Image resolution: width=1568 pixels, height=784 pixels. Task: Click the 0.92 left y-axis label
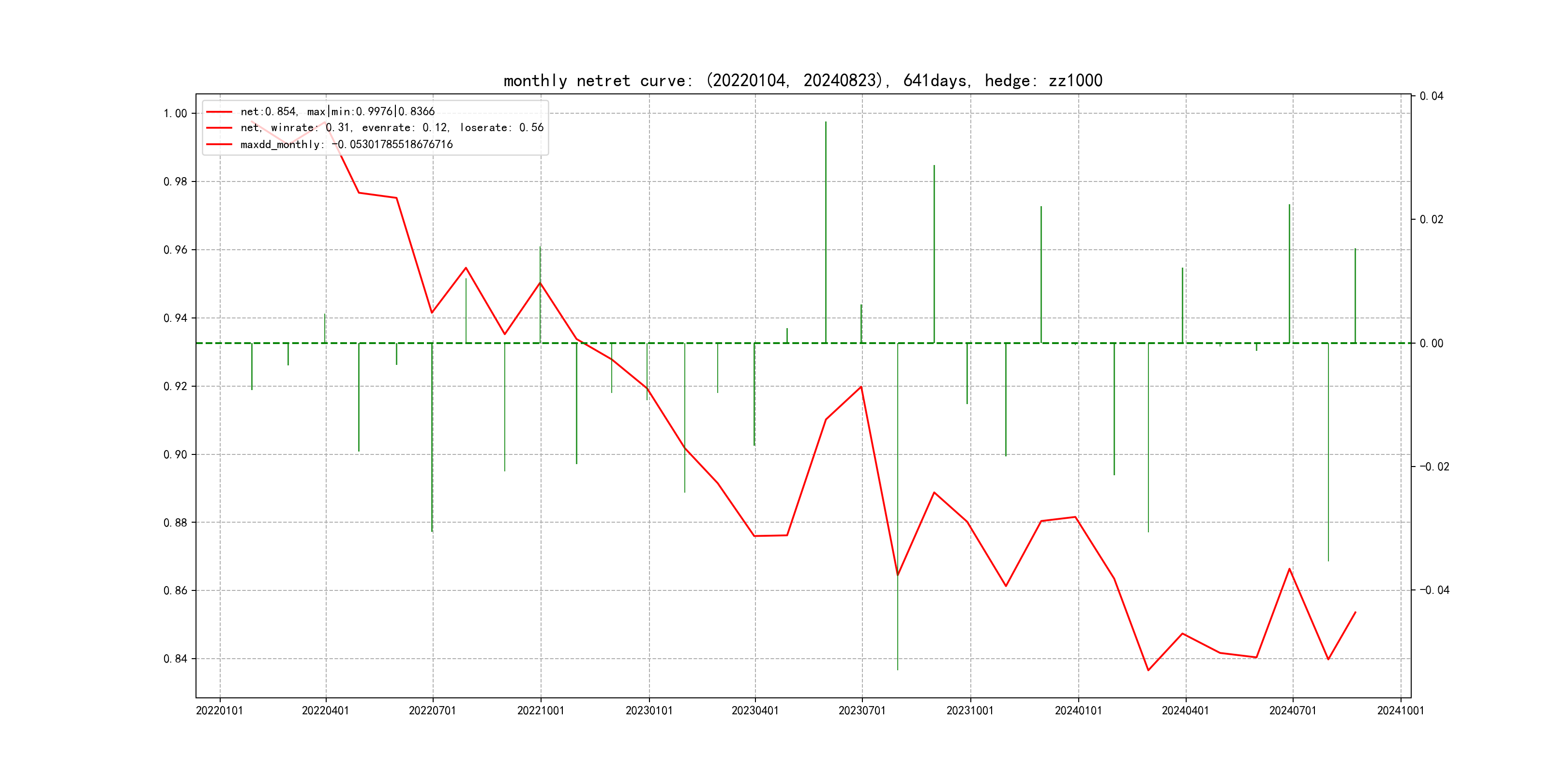[175, 386]
